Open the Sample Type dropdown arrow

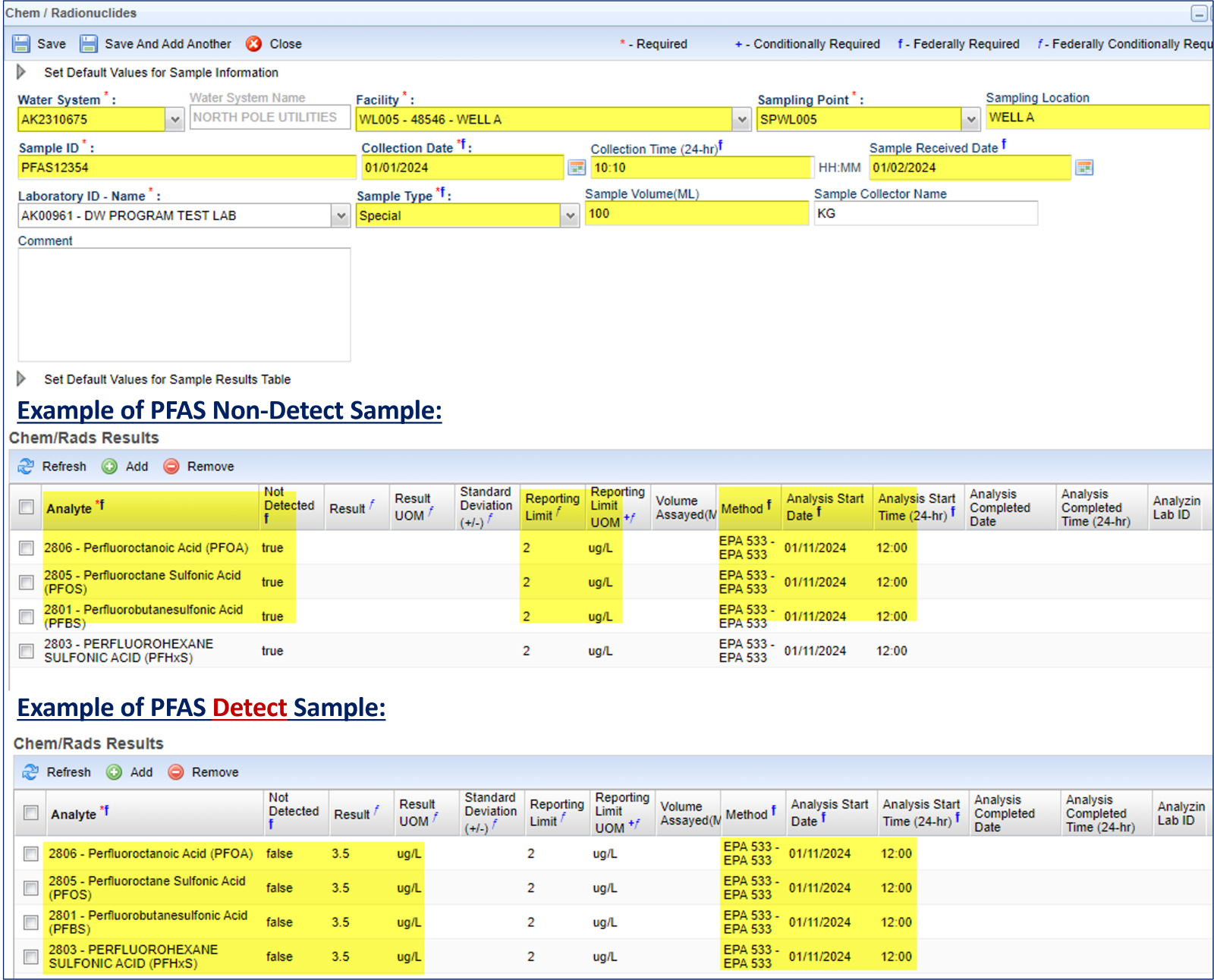[x=570, y=216]
